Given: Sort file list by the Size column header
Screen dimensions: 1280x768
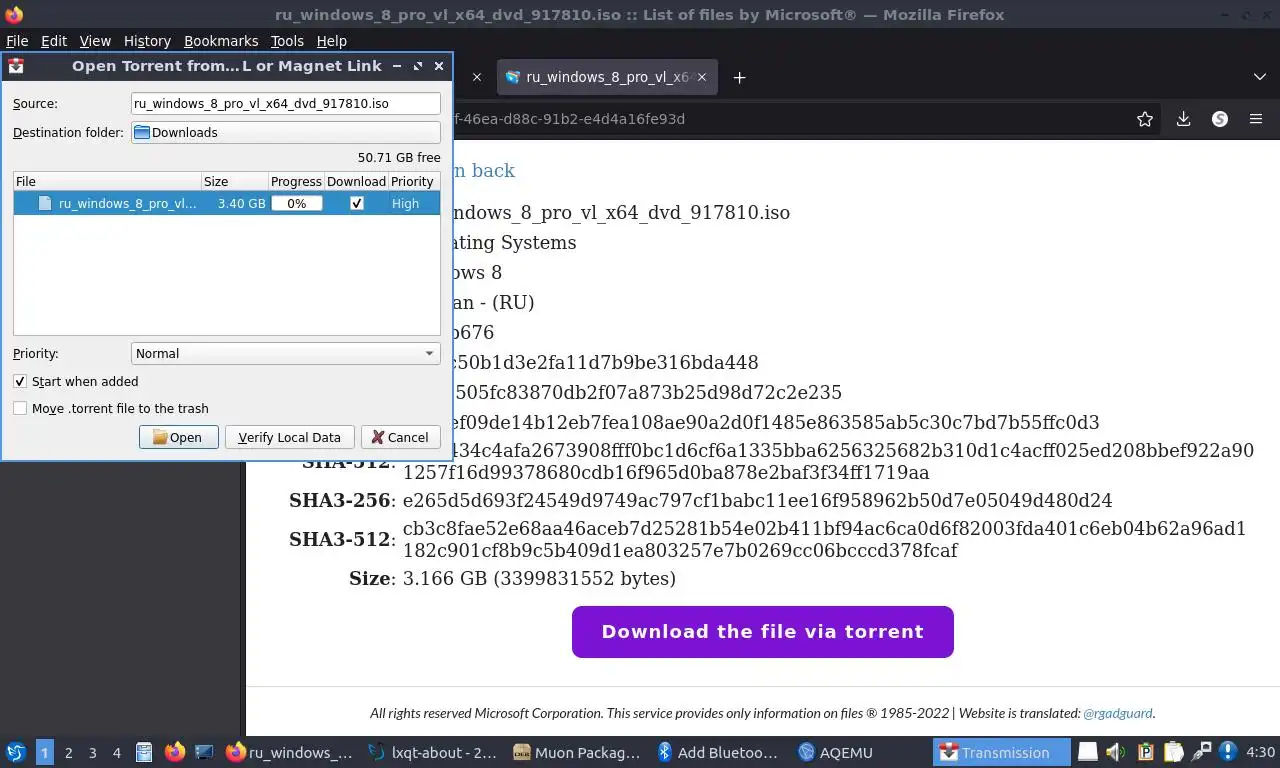Looking at the screenshot, I should 235,181.
